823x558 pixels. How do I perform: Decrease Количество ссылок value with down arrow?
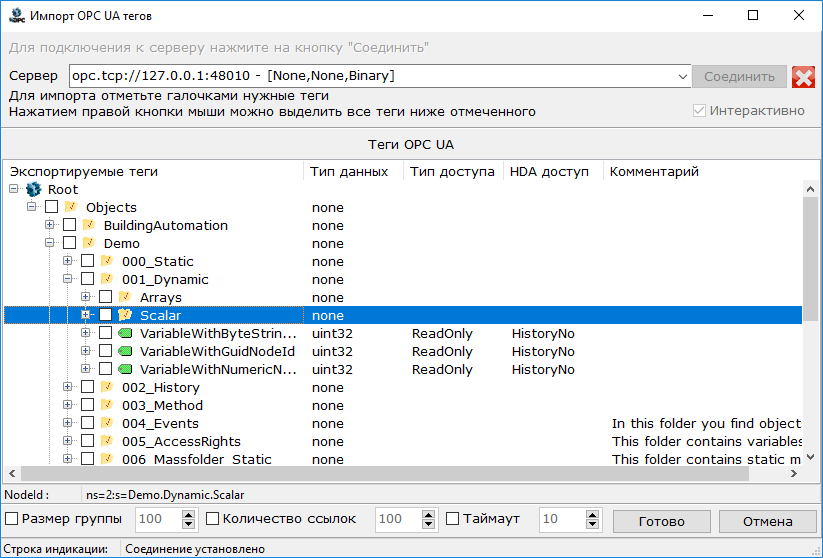(x=428, y=524)
